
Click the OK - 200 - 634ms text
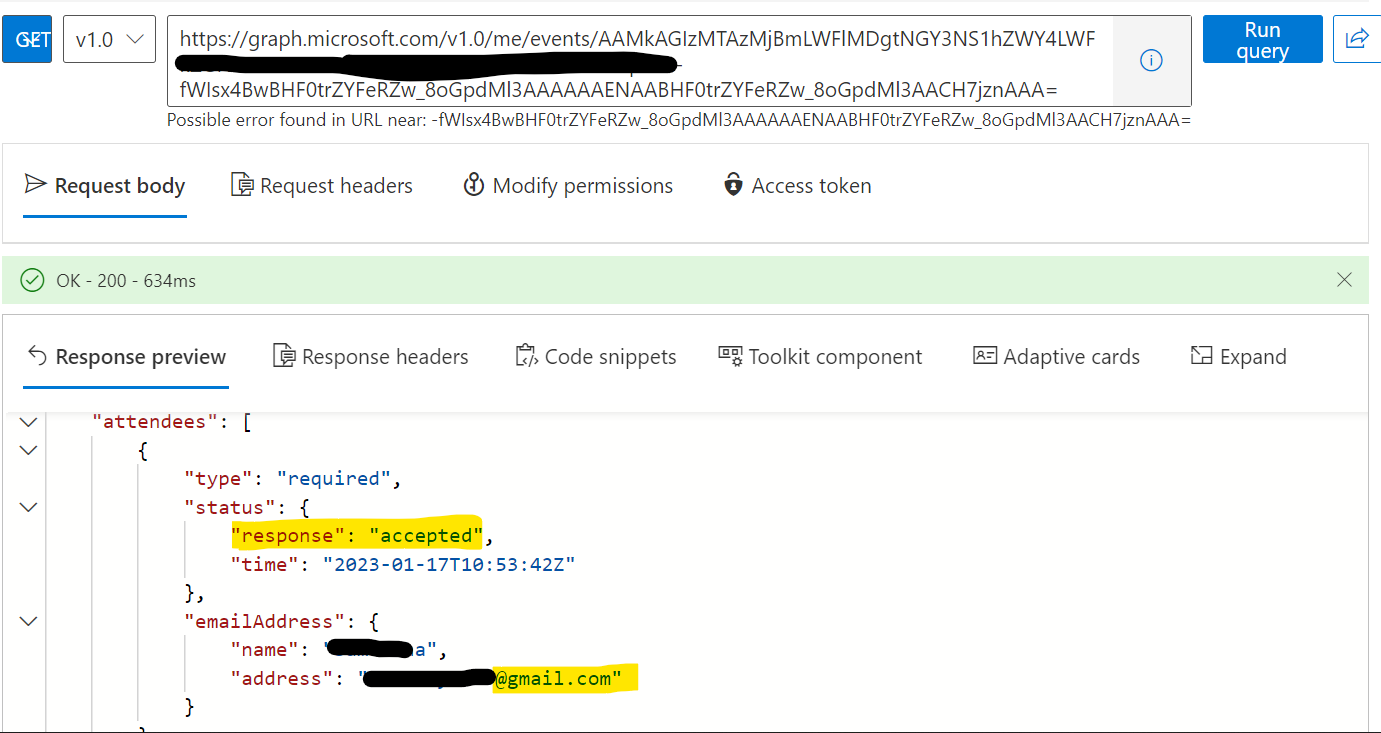(x=126, y=281)
